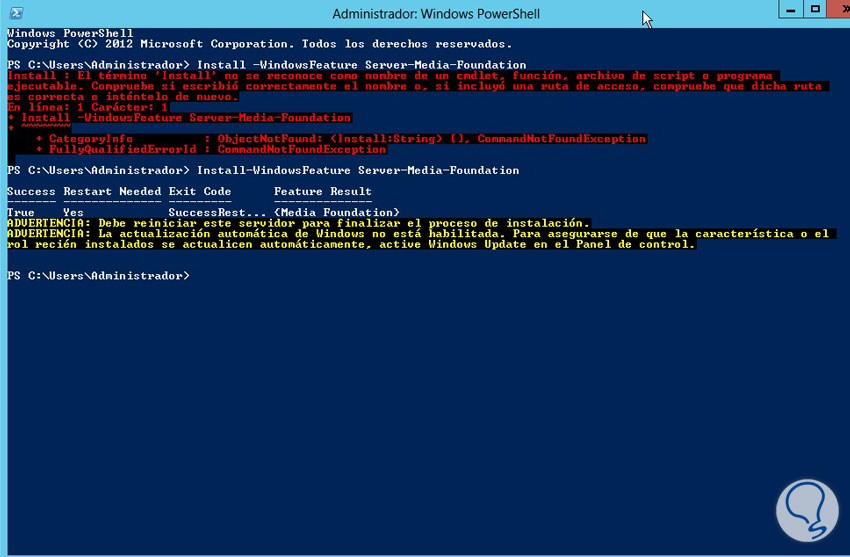Click the successful 'Install-WindowsFeature Server-Media-Foundation' command
The height and width of the screenshot is (557, 850).
pyautogui.click(x=358, y=171)
